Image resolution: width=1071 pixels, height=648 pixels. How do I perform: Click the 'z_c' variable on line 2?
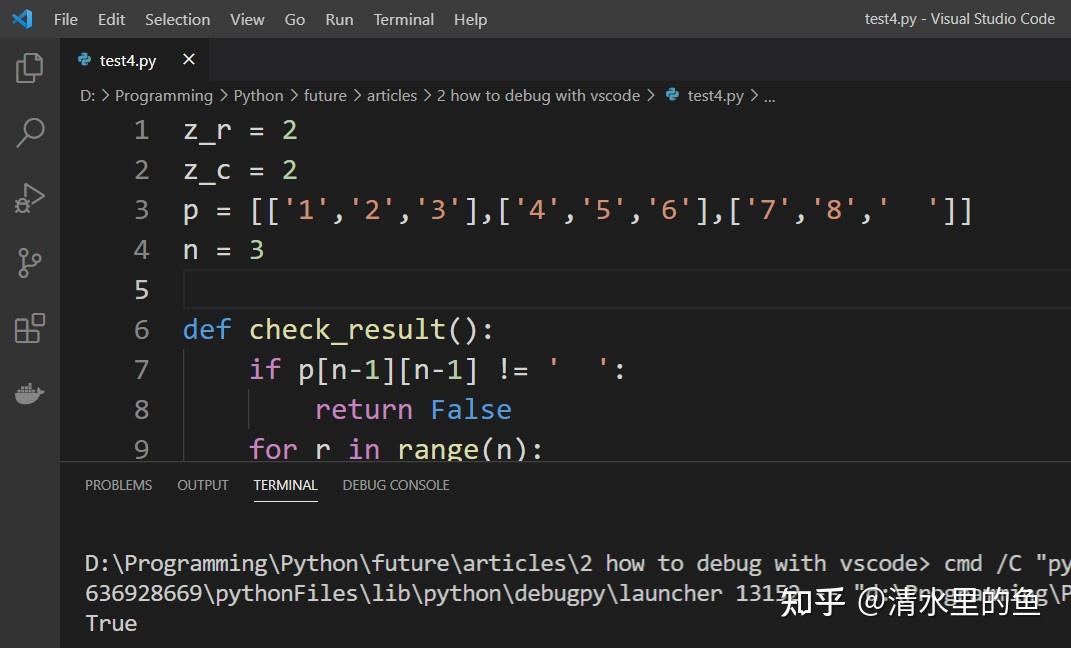coord(208,170)
